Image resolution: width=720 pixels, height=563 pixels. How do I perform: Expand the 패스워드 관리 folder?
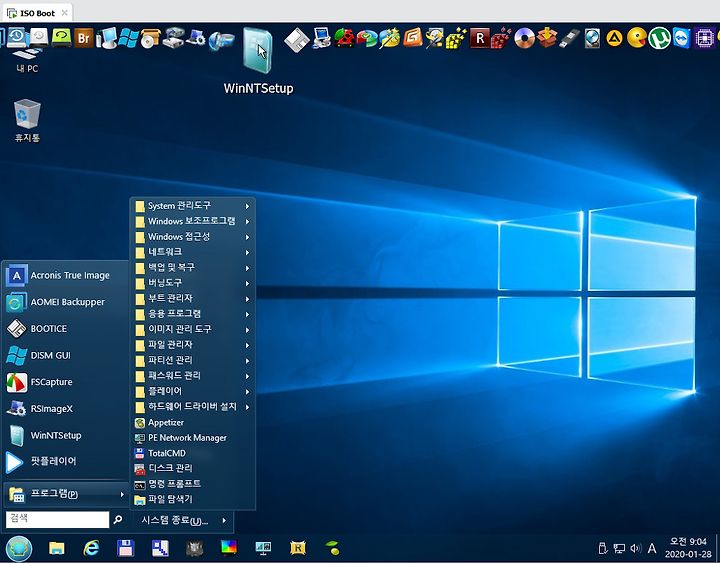[x=193, y=376]
